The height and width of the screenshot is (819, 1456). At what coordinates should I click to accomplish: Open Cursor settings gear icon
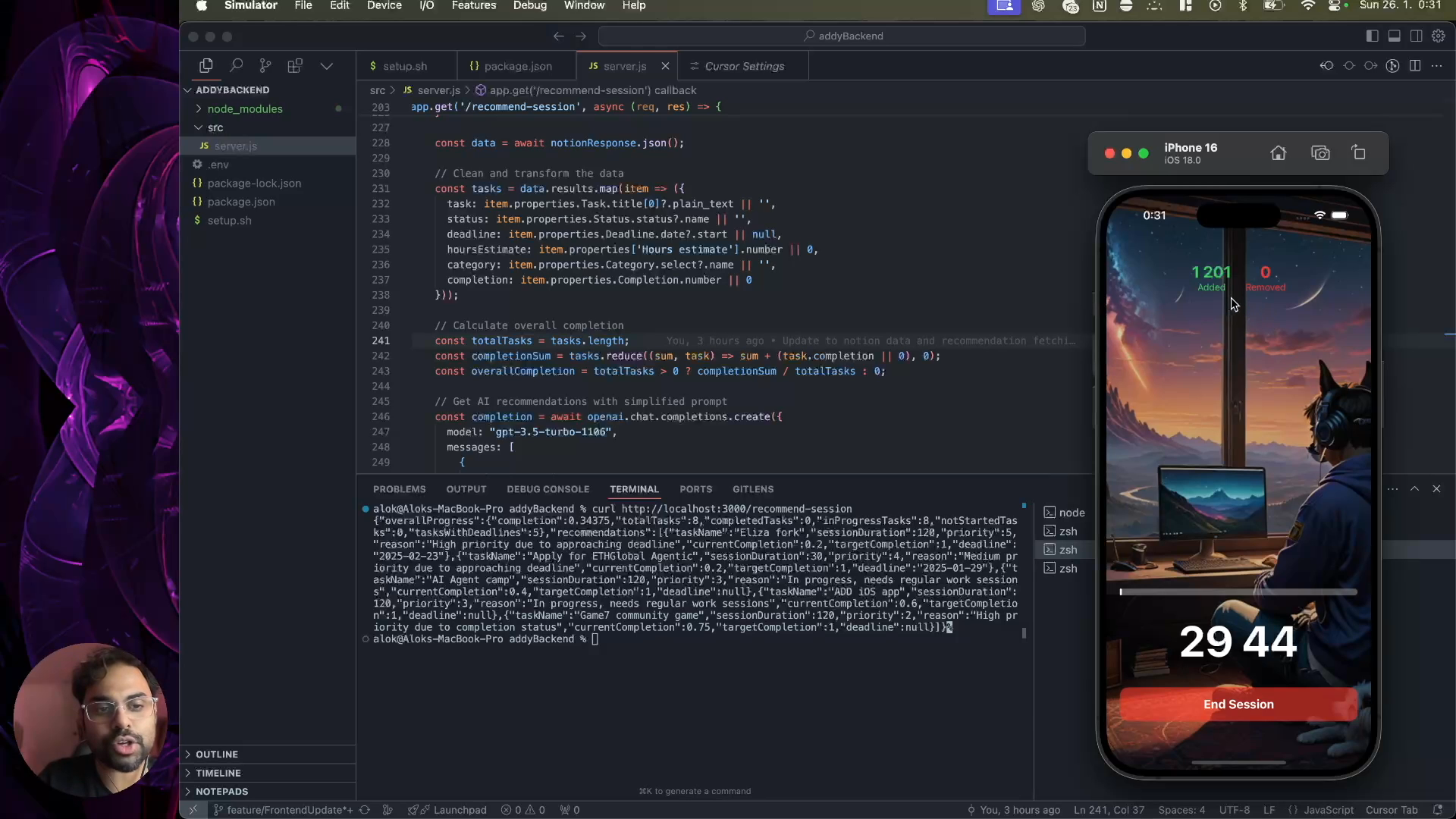tap(1438, 36)
